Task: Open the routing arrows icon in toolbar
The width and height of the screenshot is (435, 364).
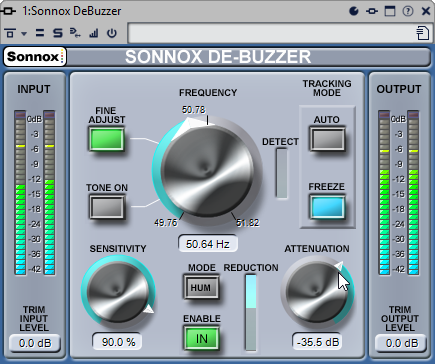Action: coord(75,33)
